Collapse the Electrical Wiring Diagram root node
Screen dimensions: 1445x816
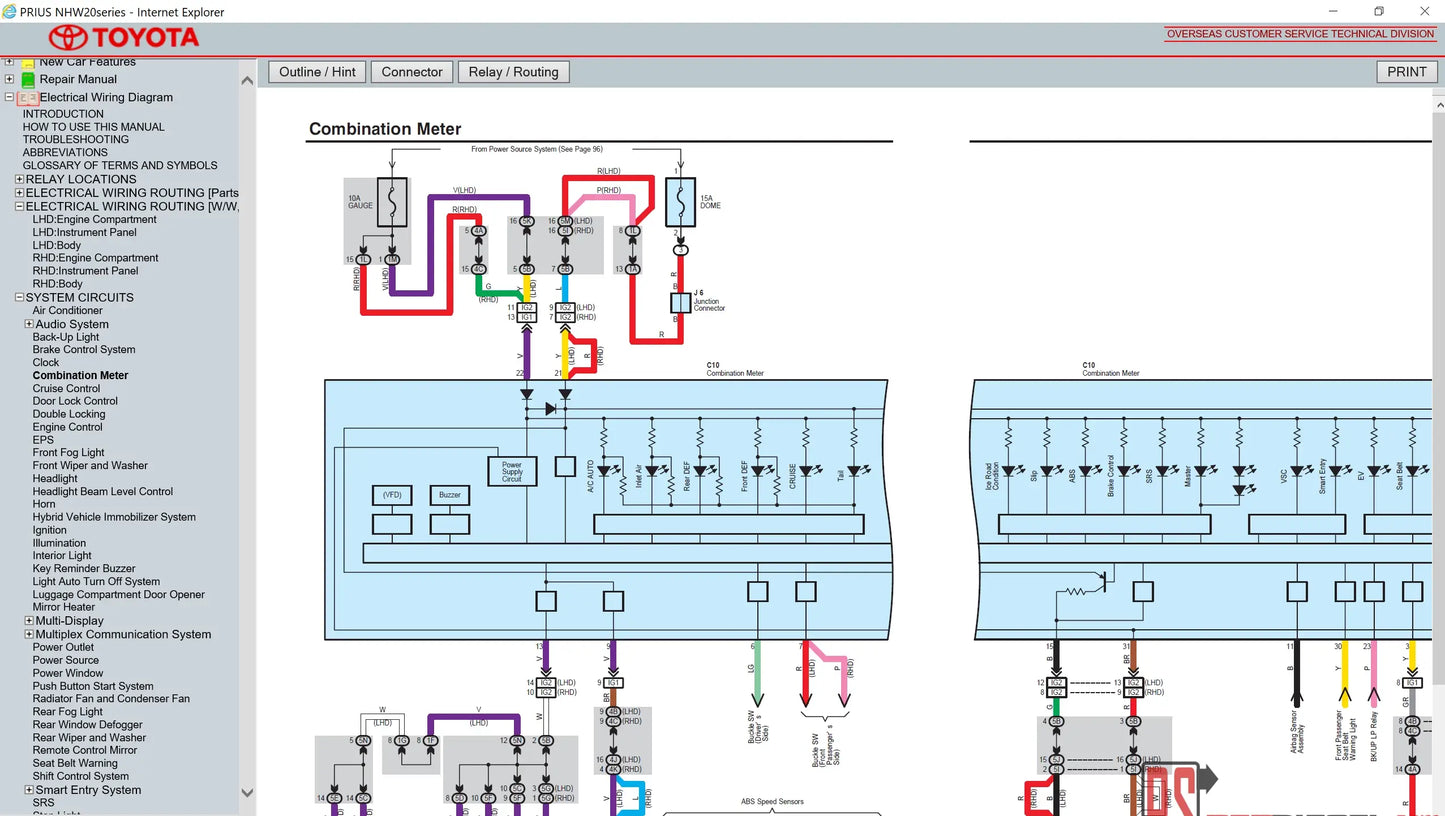click(9, 97)
